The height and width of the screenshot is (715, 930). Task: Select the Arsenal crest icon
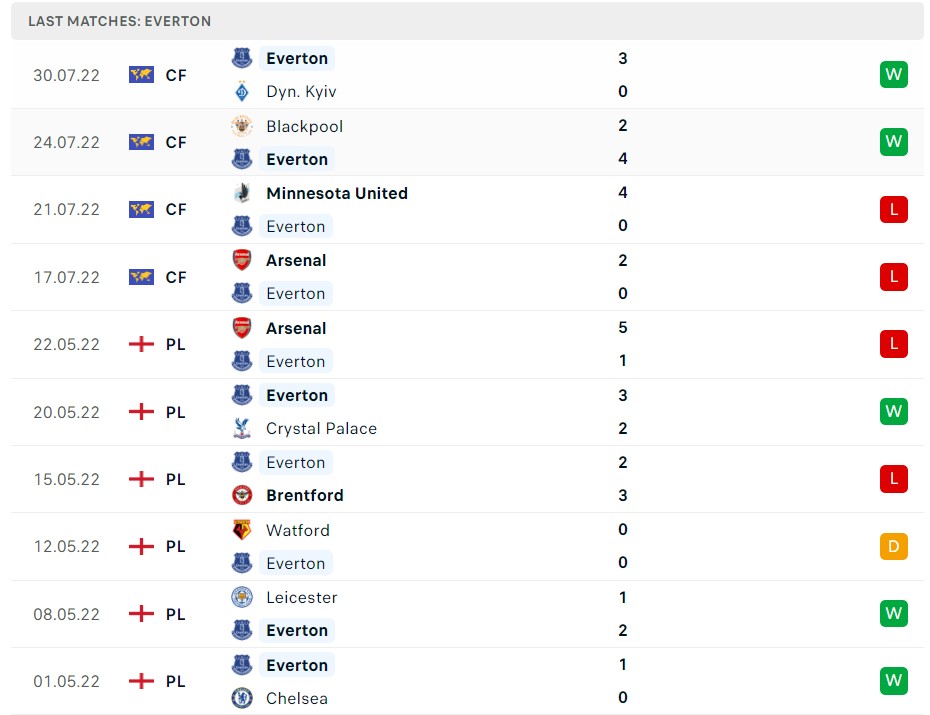(241, 260)
